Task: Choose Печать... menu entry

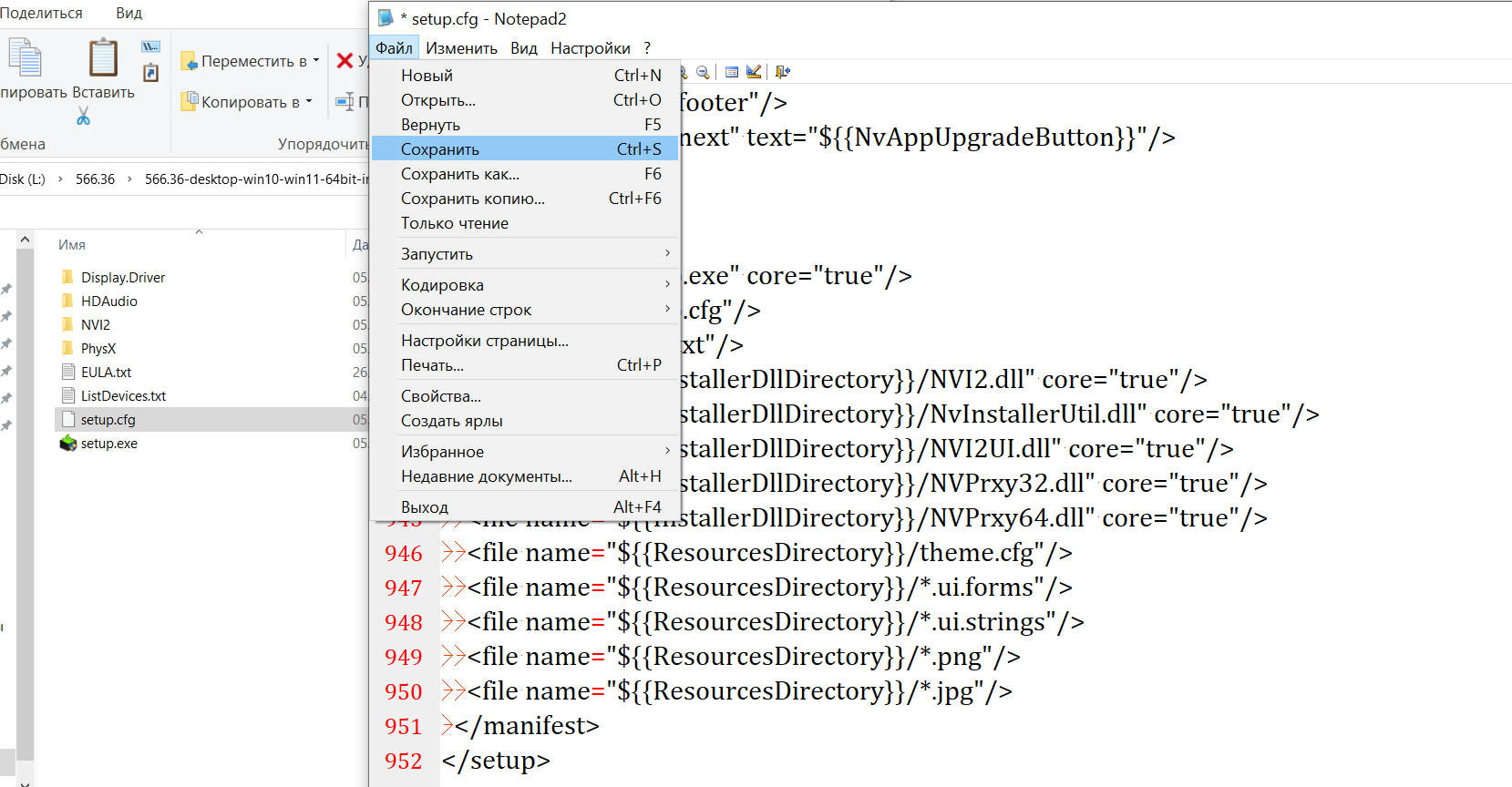Action: coord(526,364)
